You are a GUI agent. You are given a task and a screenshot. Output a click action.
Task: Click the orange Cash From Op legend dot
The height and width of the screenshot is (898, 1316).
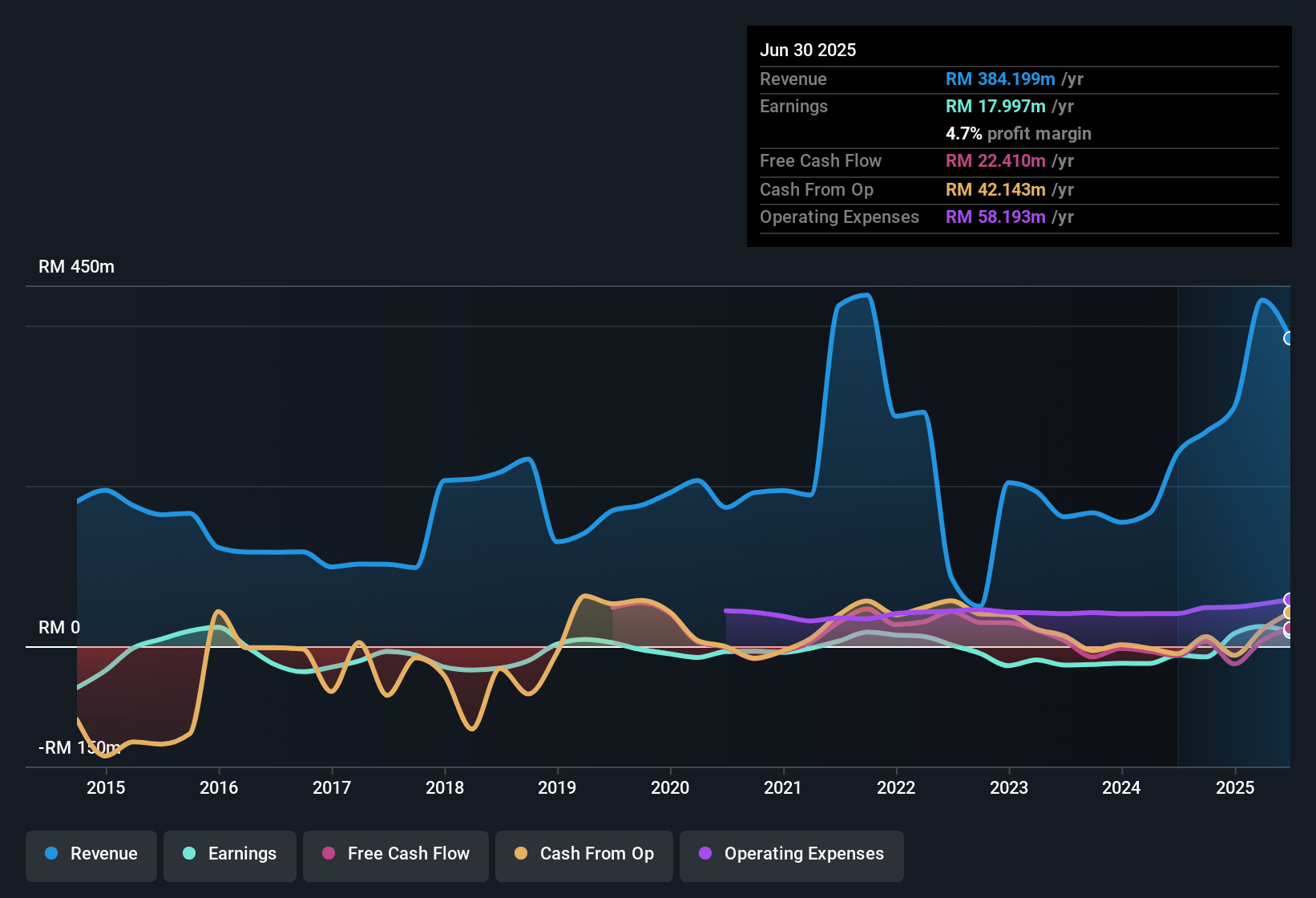click(521, 854)
